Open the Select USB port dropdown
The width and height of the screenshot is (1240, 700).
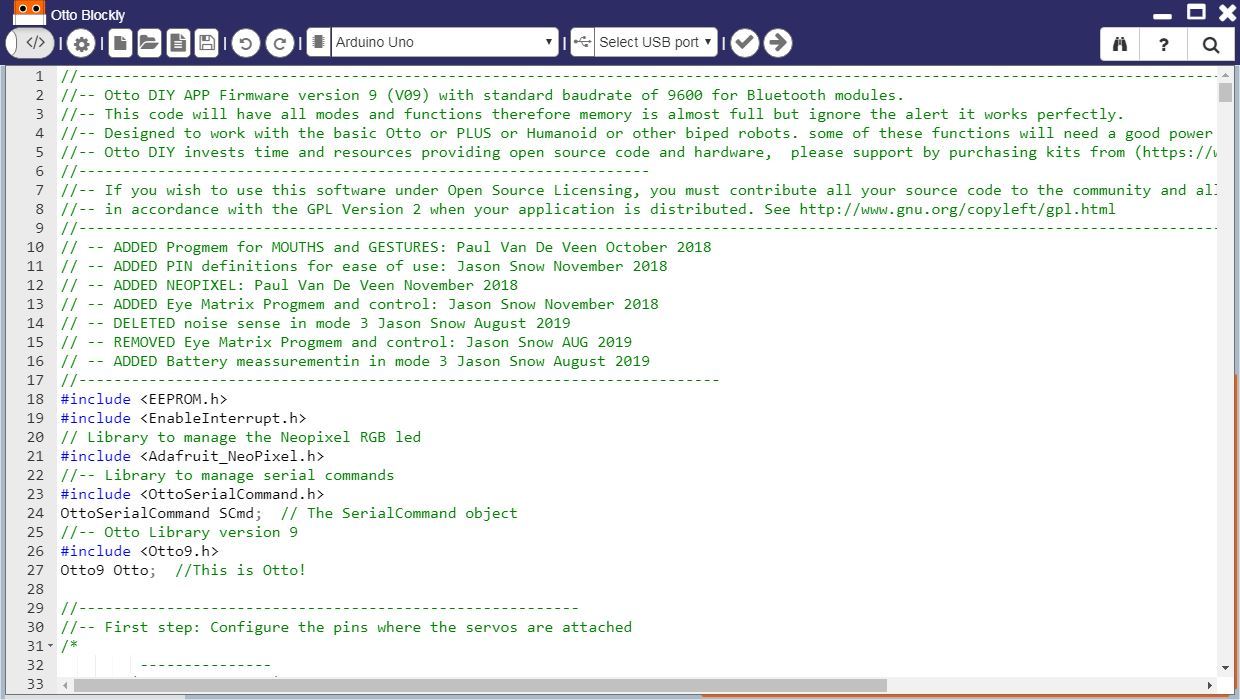(656, 42)
